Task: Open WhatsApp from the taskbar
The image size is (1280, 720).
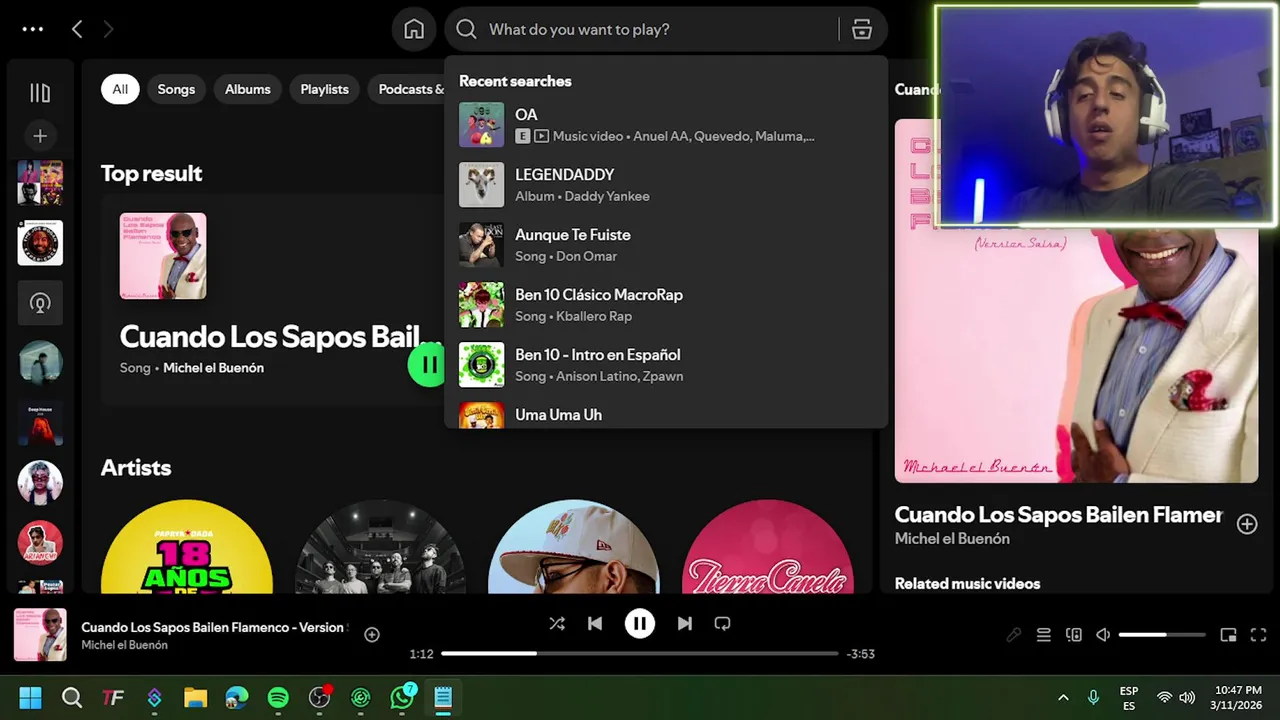Action: point(402,697)
